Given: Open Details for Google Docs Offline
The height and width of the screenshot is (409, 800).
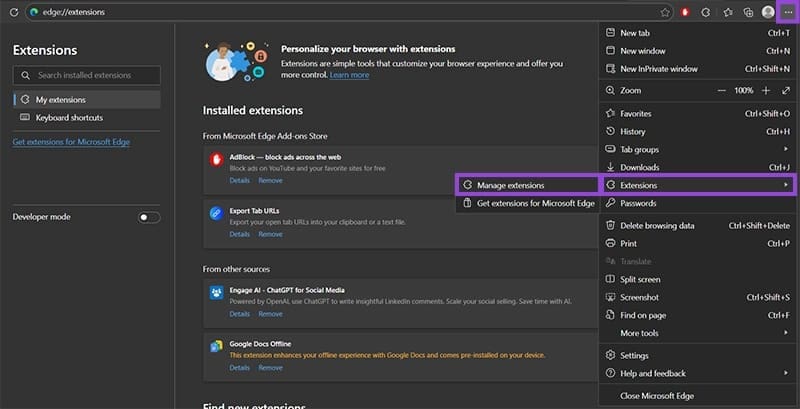Looking at the screenshot, I should (239, 368).
